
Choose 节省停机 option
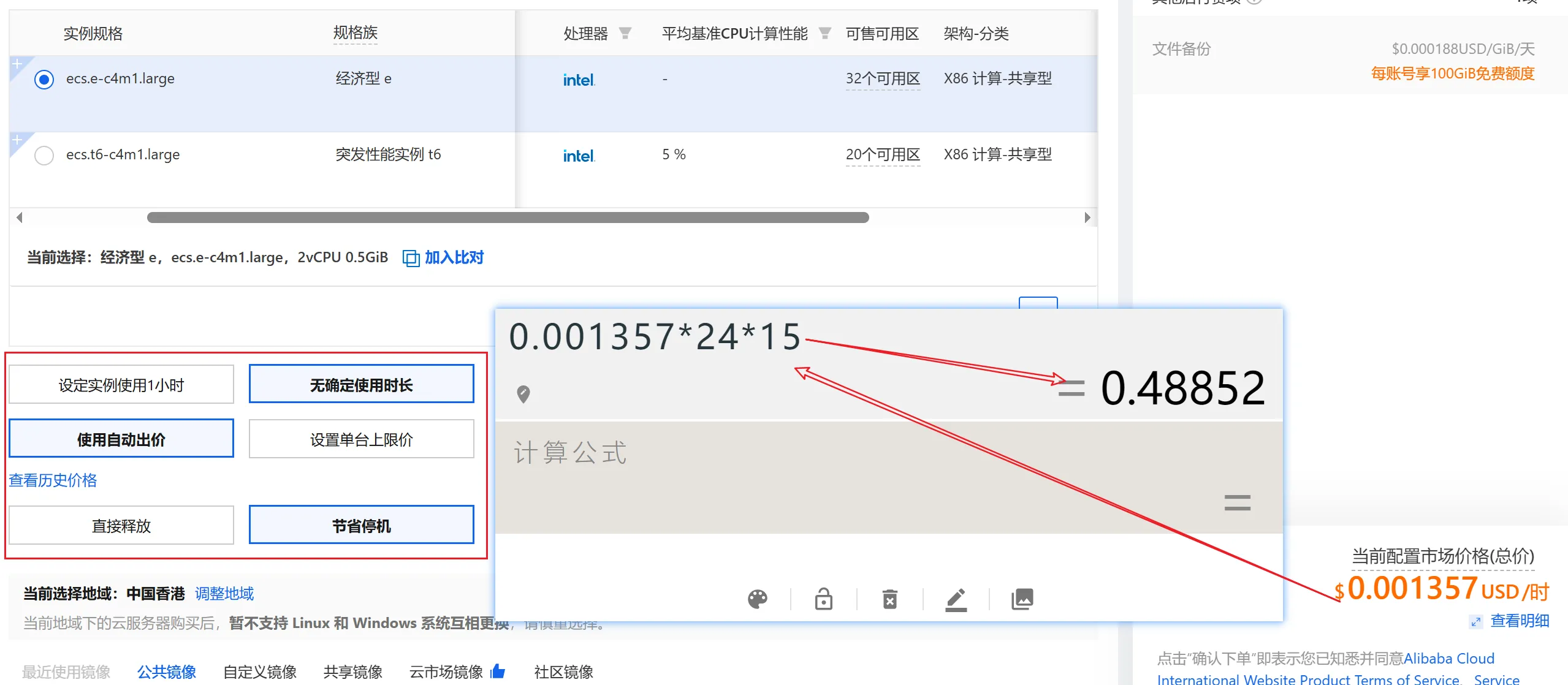pyautogui.click(x=362, y=525)
